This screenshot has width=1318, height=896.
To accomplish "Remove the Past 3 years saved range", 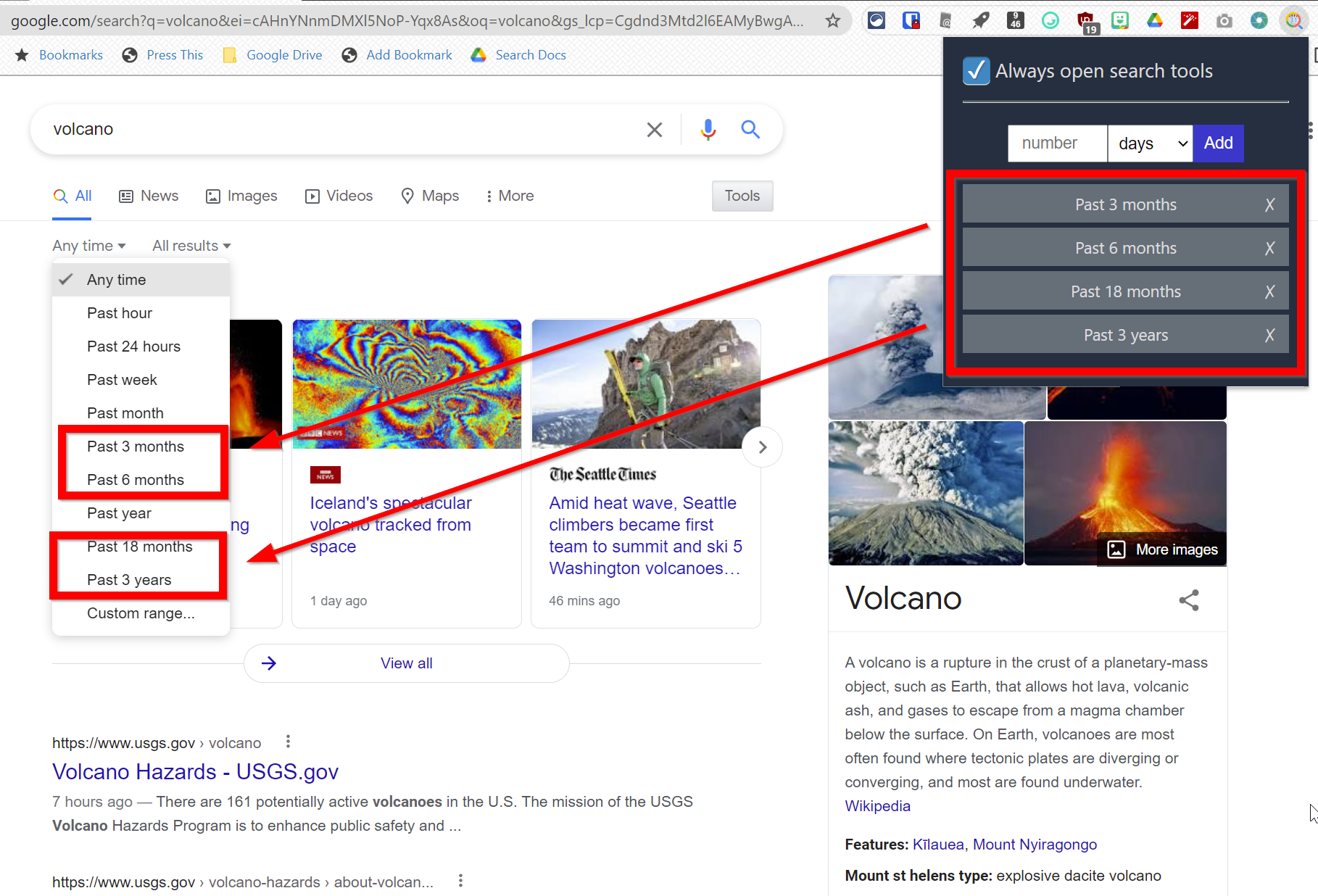I will tap(1269, 334).
